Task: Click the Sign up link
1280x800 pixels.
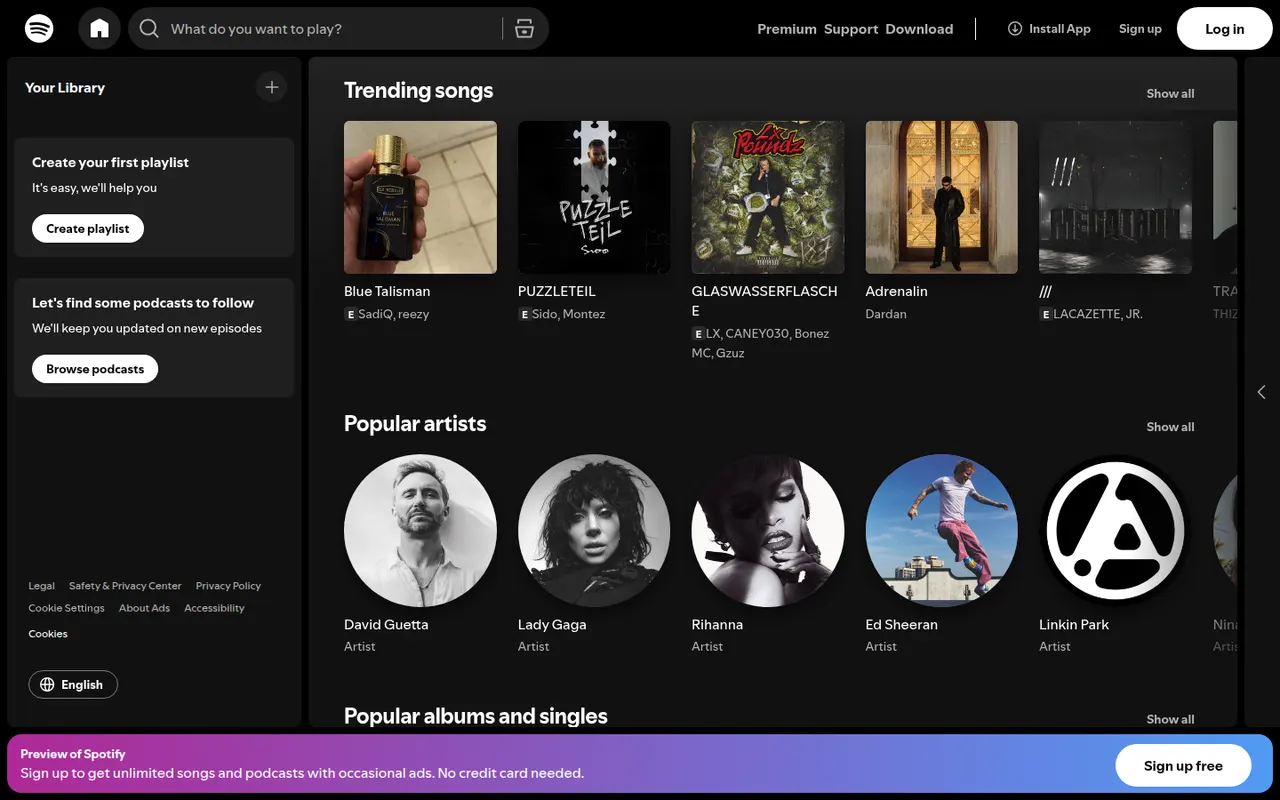Action: click(x=1140, y=29)
